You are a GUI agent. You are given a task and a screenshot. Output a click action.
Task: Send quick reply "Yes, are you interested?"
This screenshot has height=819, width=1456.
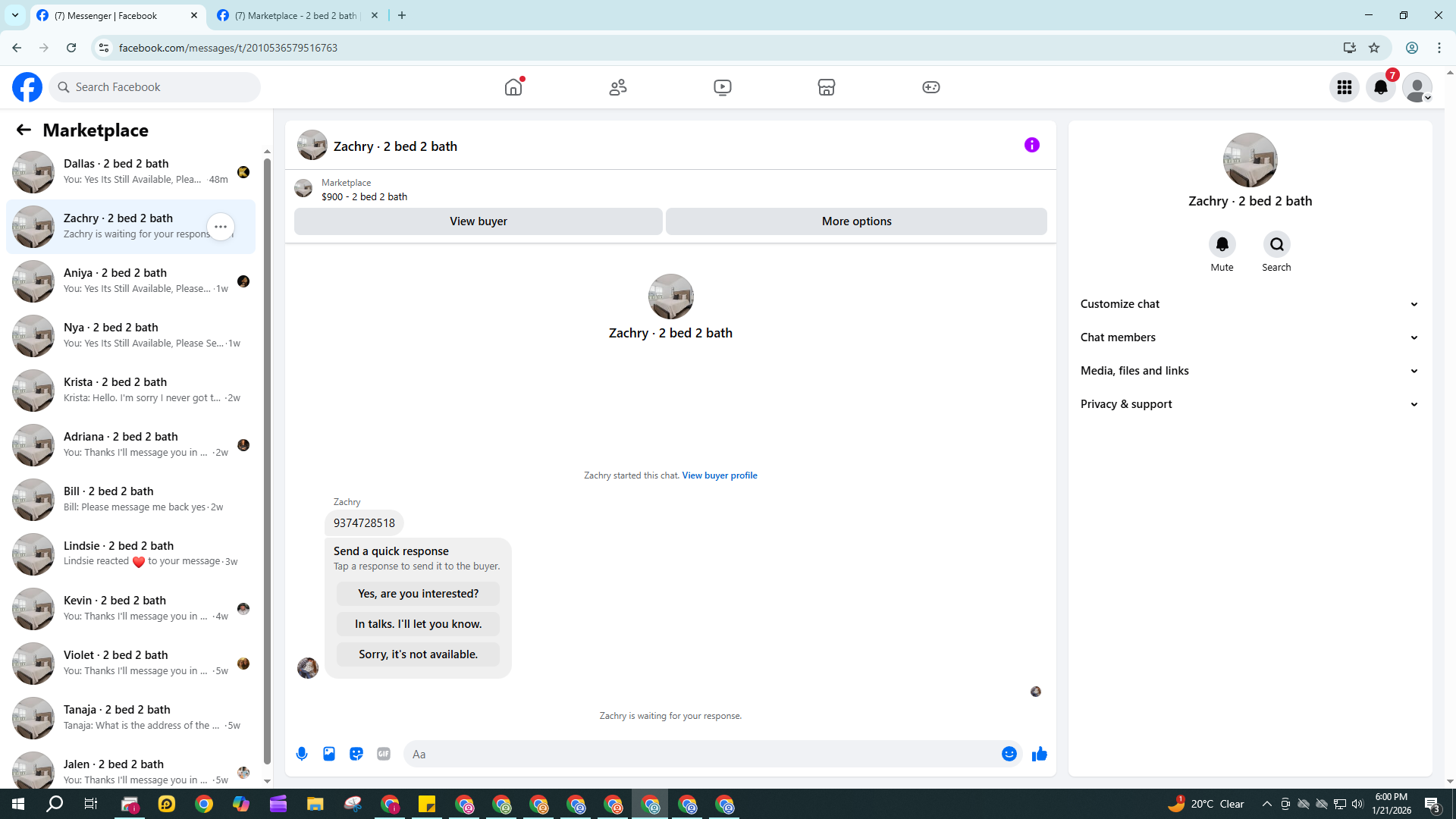click(418, 594)
